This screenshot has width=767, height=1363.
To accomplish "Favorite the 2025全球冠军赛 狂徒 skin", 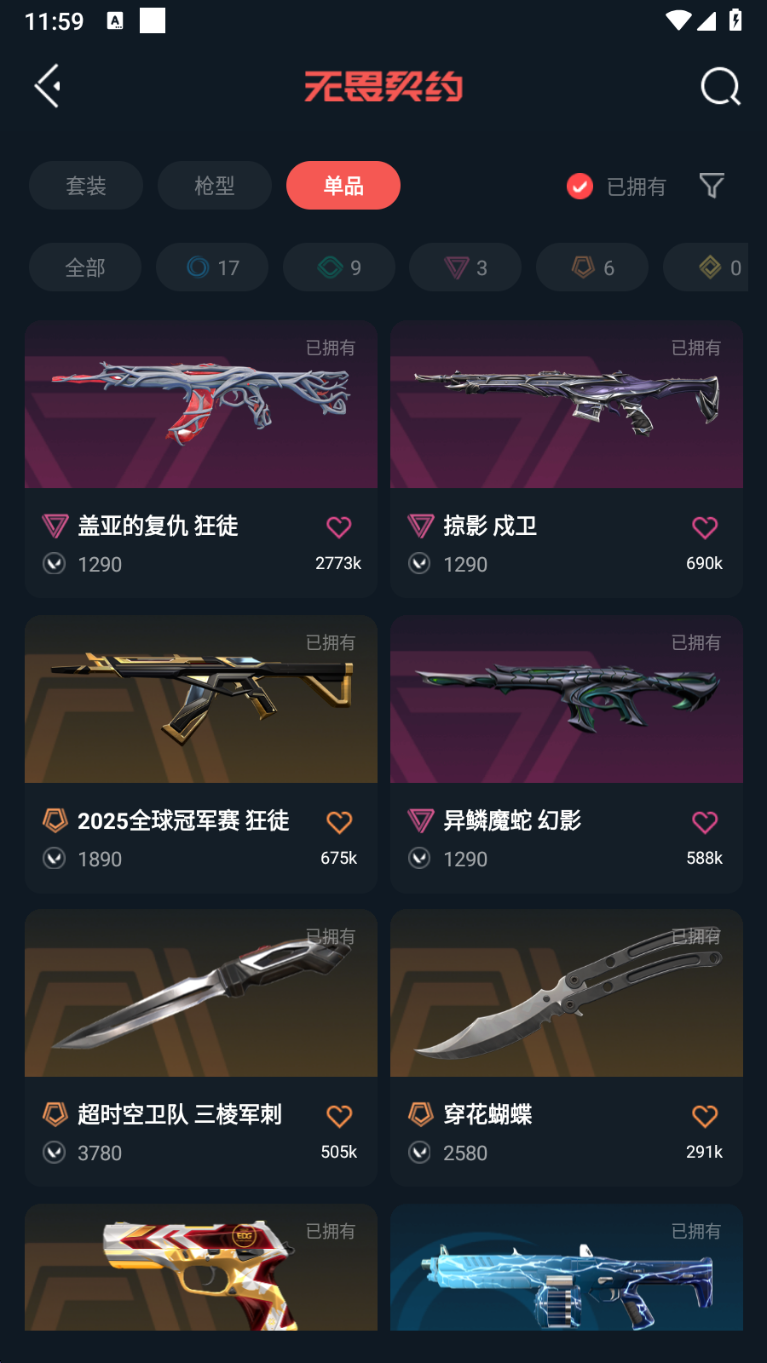I will (339, 822).
